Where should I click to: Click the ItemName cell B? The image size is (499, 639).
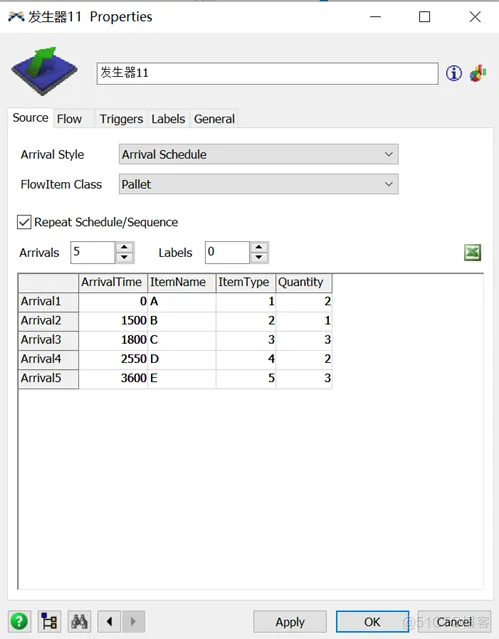pyautogui.click(x=181, y=321)
